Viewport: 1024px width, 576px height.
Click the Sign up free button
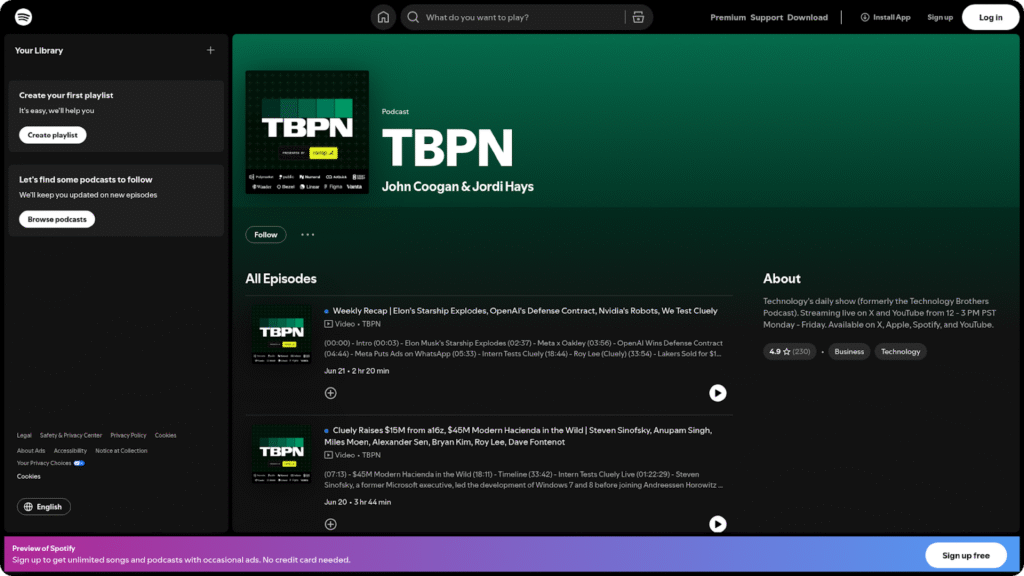[x=965, y=555]
